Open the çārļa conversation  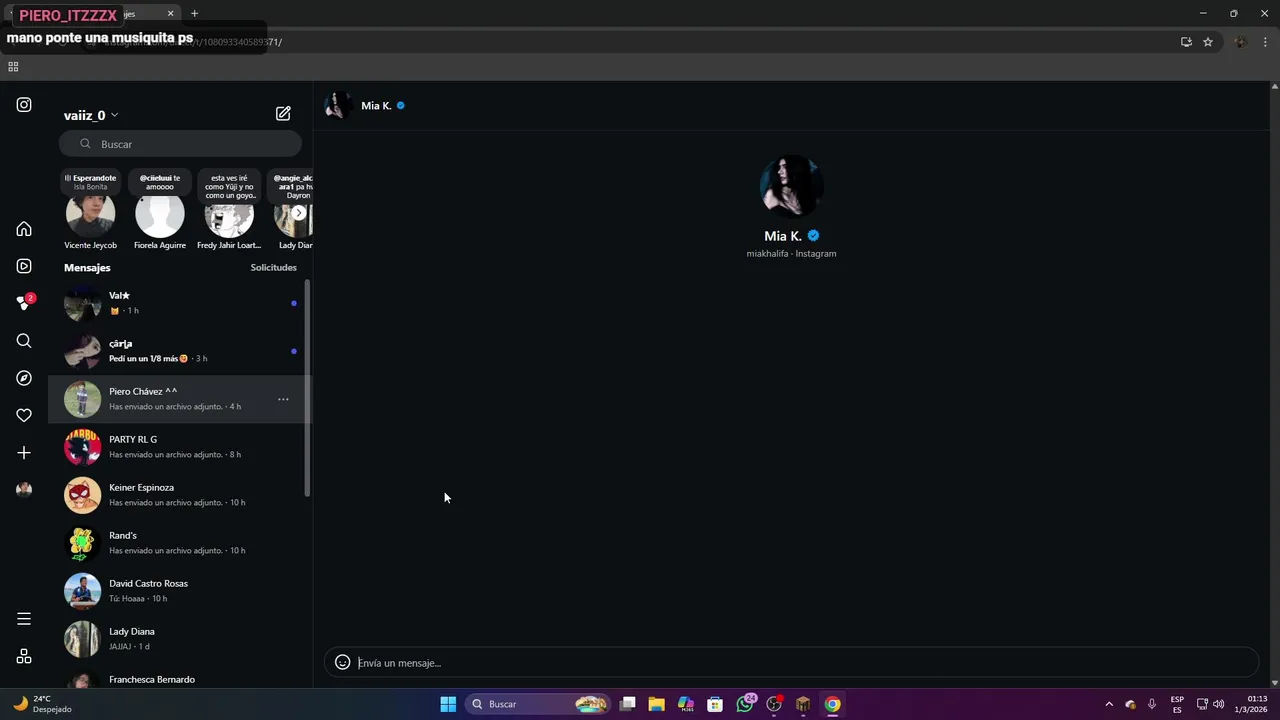pos(180,351)
